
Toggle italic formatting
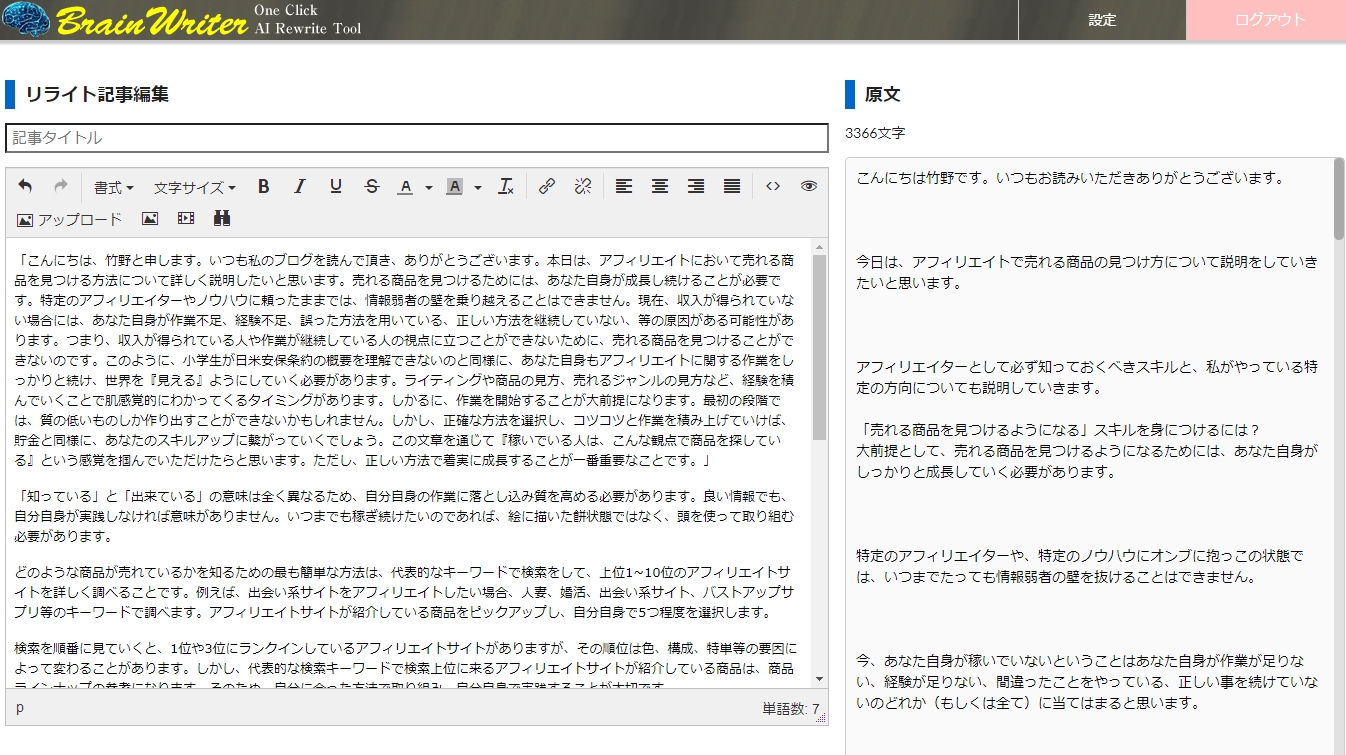[x=299, y=187]
